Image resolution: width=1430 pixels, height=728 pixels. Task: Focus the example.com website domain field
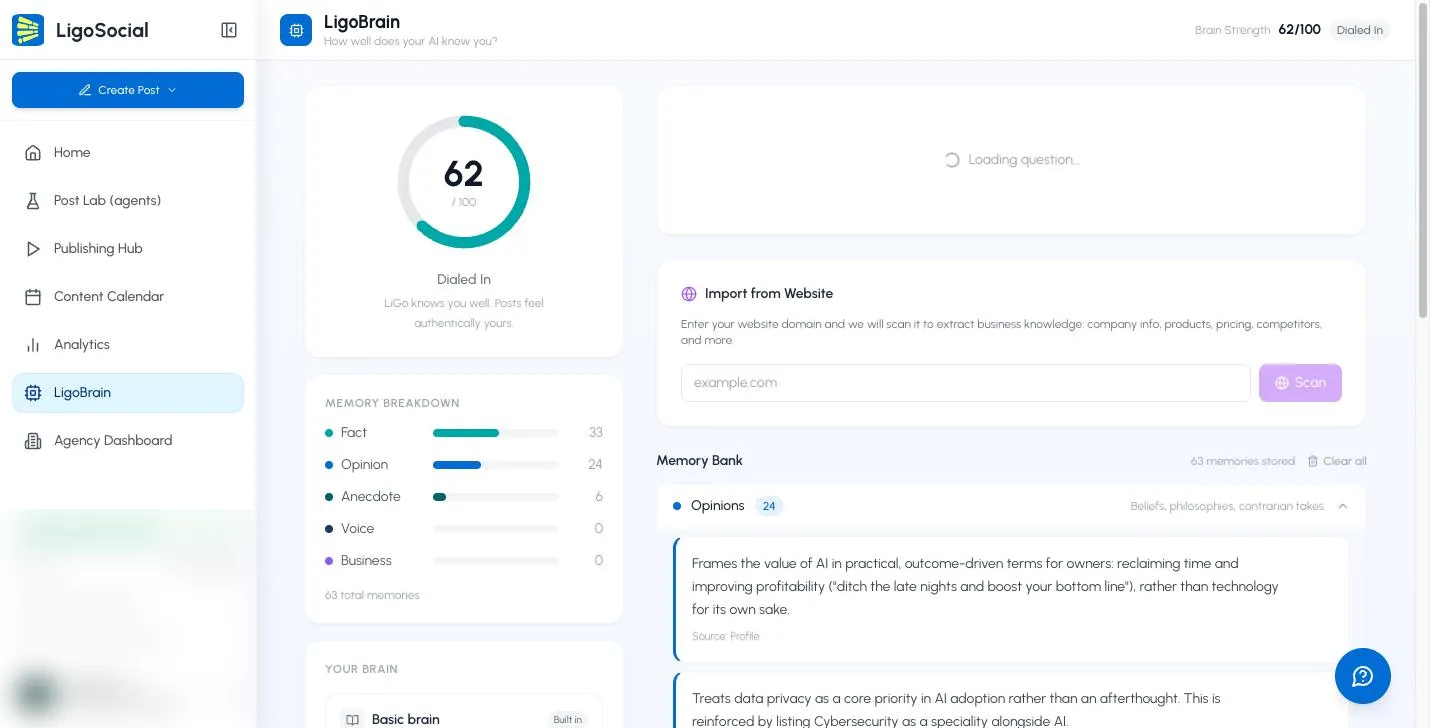coord(965,383)
